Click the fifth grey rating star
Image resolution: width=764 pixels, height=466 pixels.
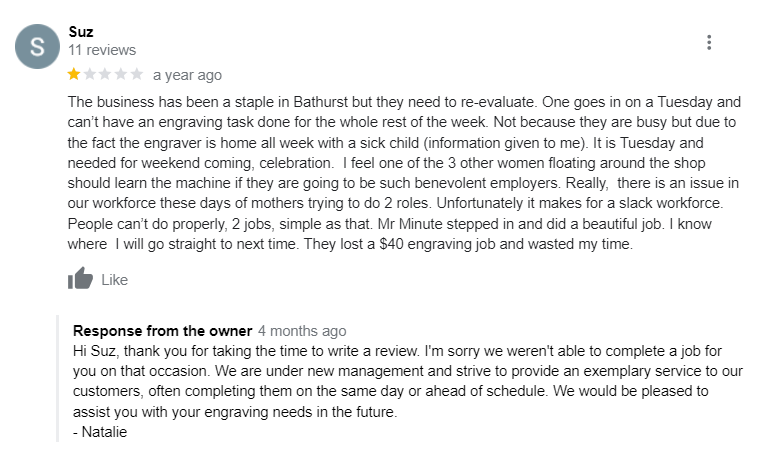[136, 74]
